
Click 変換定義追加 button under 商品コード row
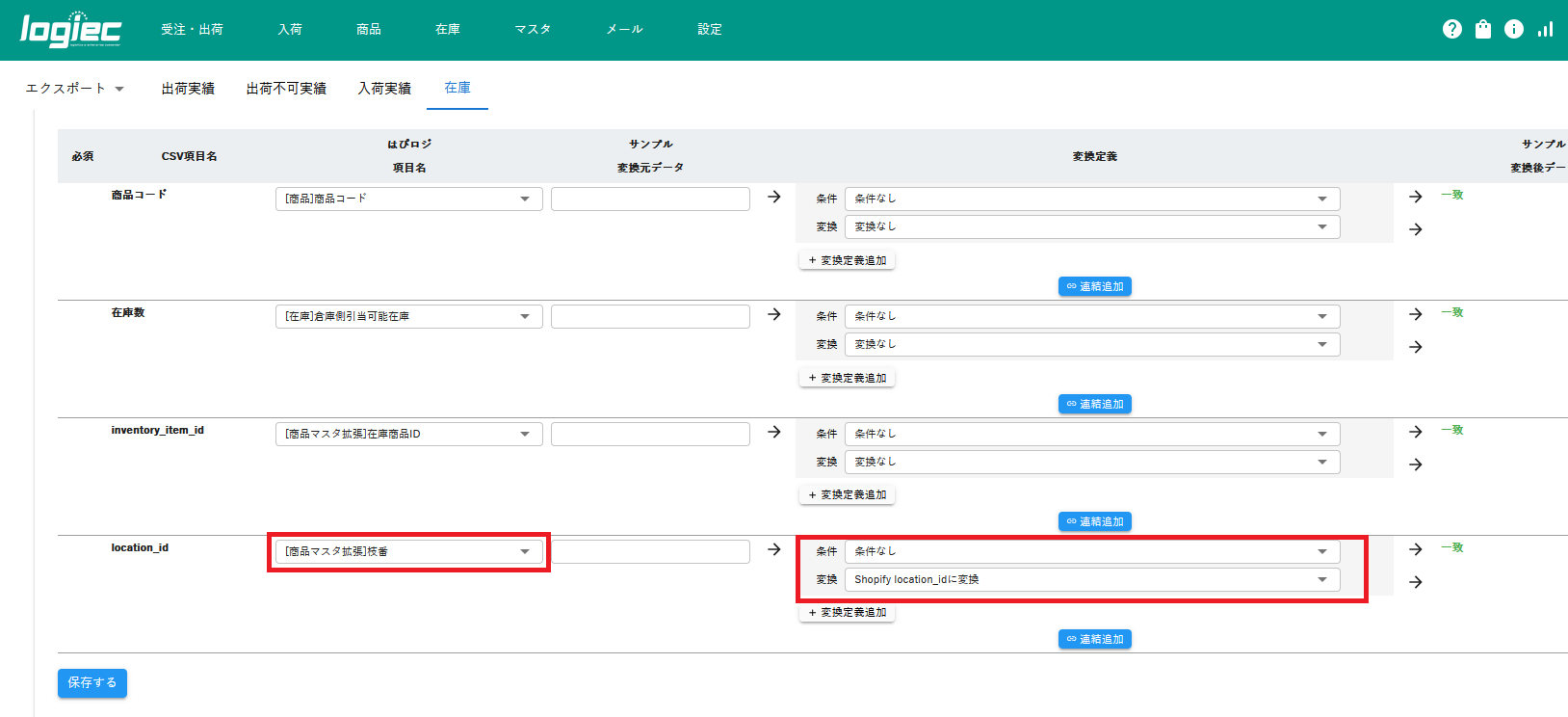coord(847,260)
